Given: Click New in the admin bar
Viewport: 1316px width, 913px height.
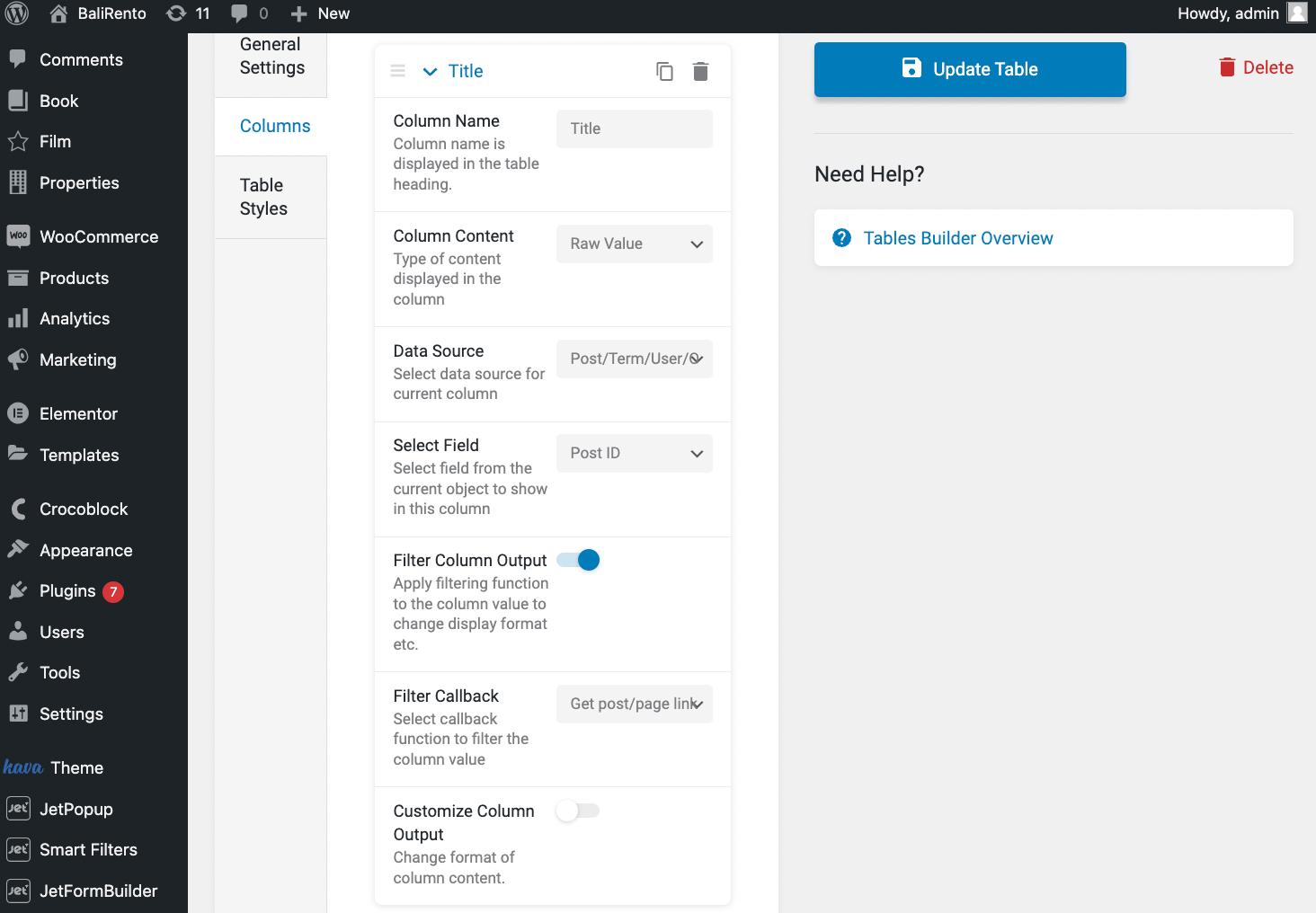Looking at the screenshot, I should click(333, 13).
